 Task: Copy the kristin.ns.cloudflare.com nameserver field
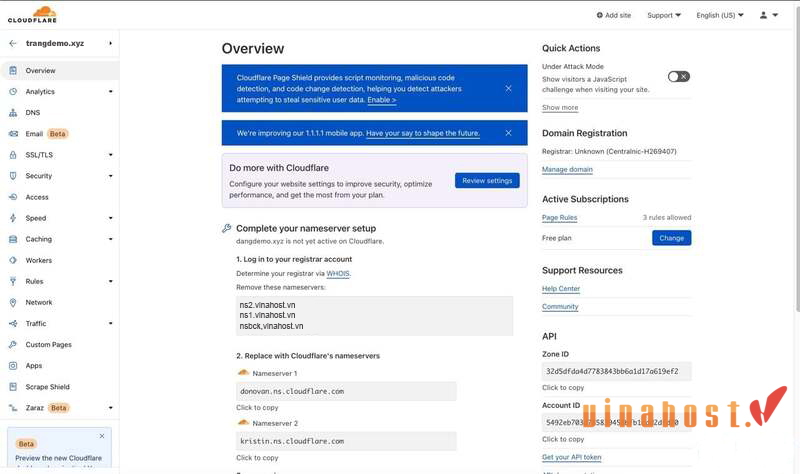346,441
